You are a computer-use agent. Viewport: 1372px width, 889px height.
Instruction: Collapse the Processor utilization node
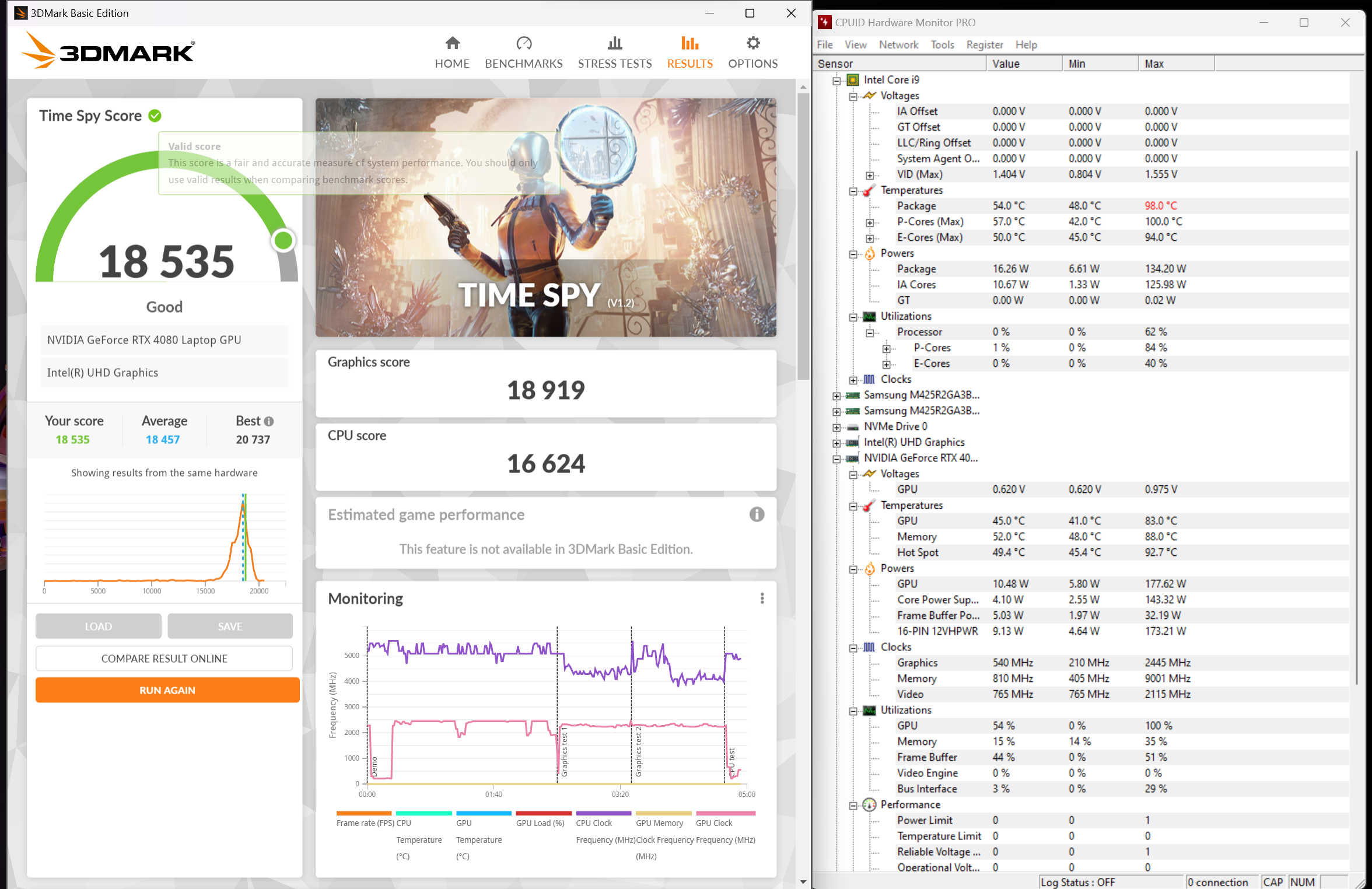click(870, 332)
